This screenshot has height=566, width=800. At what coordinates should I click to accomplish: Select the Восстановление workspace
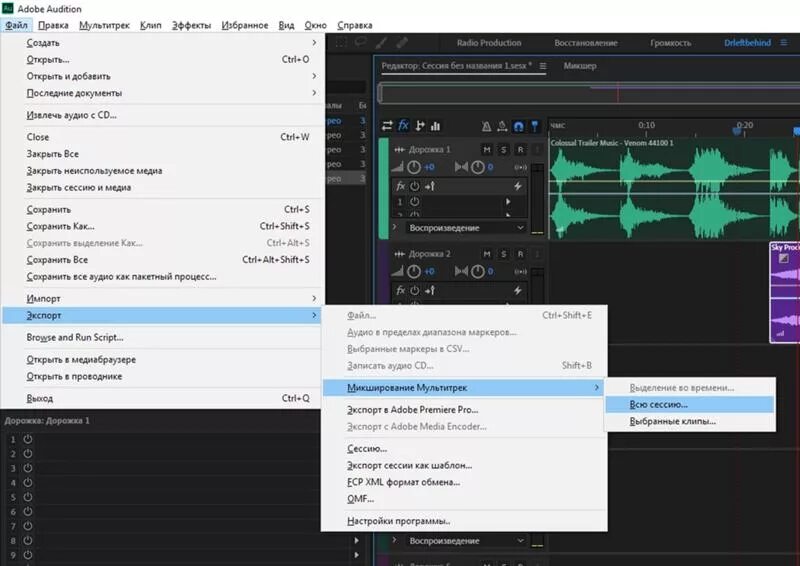click(x=586, y=43)
